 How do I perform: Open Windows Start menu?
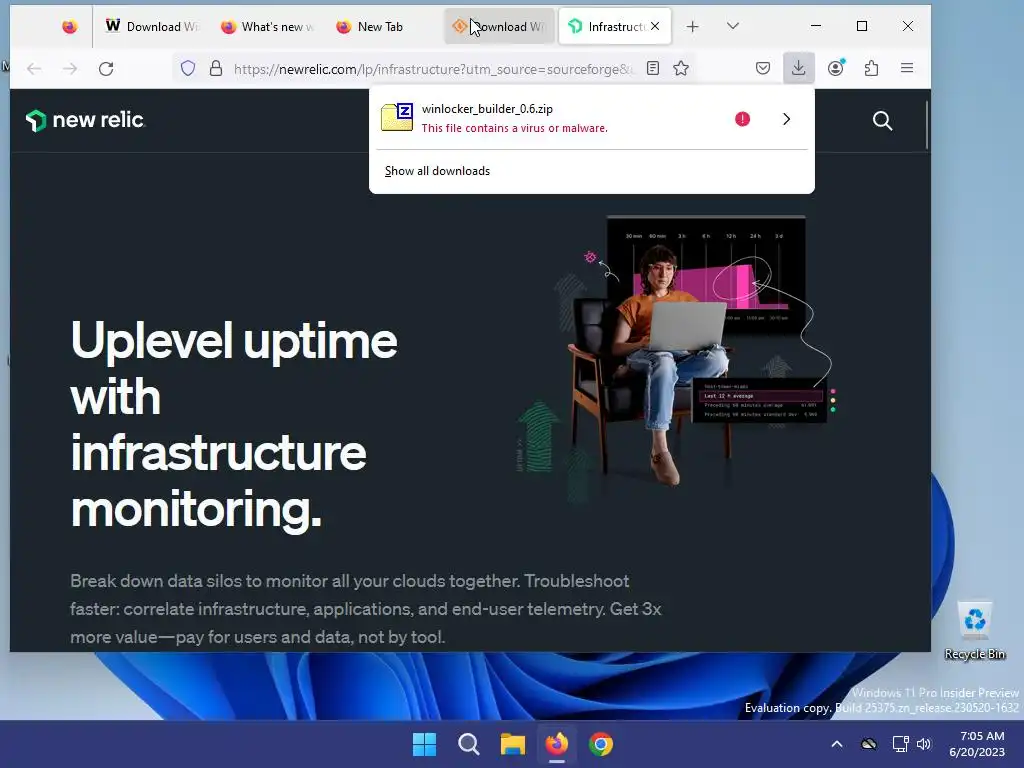click(x=424, y=744)
